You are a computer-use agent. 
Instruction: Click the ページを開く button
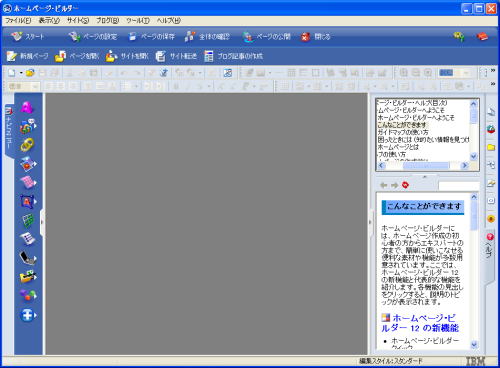tap(77, 56)
